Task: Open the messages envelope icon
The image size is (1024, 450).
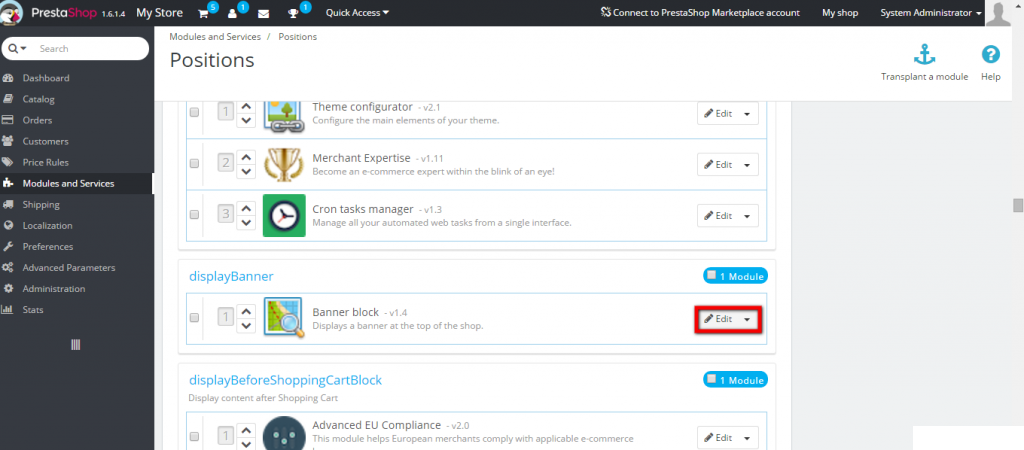Action: click(x=263, y=13)
